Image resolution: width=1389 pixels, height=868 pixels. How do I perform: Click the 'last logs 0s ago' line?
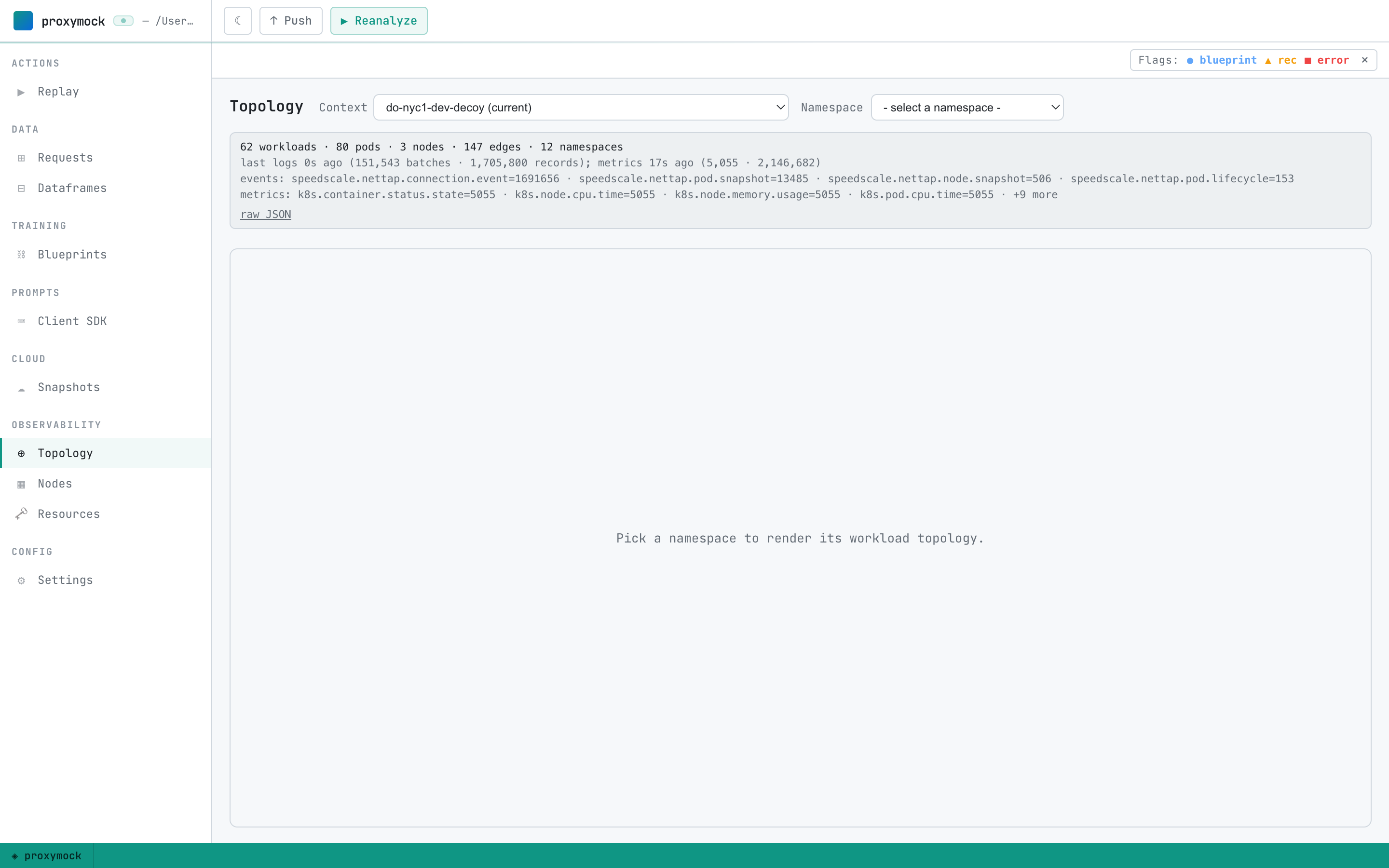[x=531, y=163]
